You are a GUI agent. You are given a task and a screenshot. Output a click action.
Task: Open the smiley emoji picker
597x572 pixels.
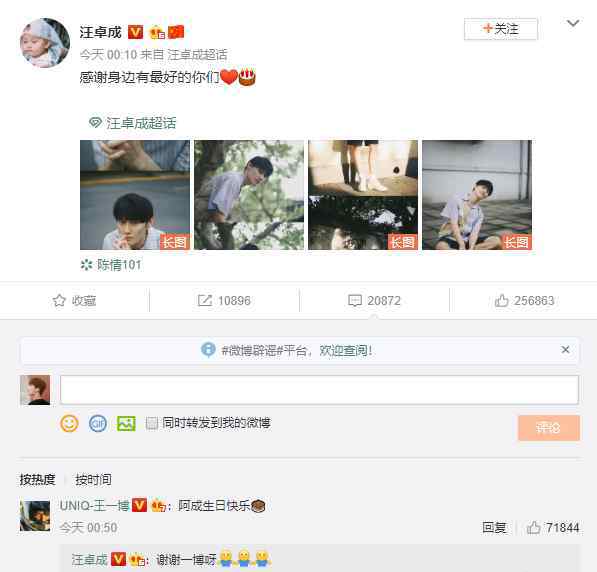pyautogui.click(x=69, y=423)
